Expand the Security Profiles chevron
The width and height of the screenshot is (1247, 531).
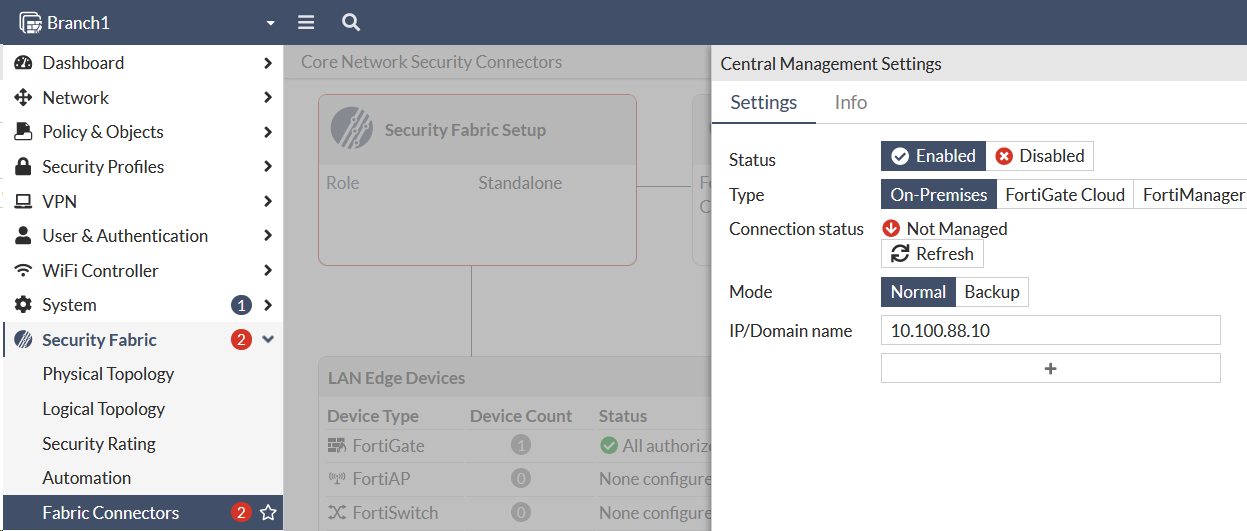pos(267,167)
